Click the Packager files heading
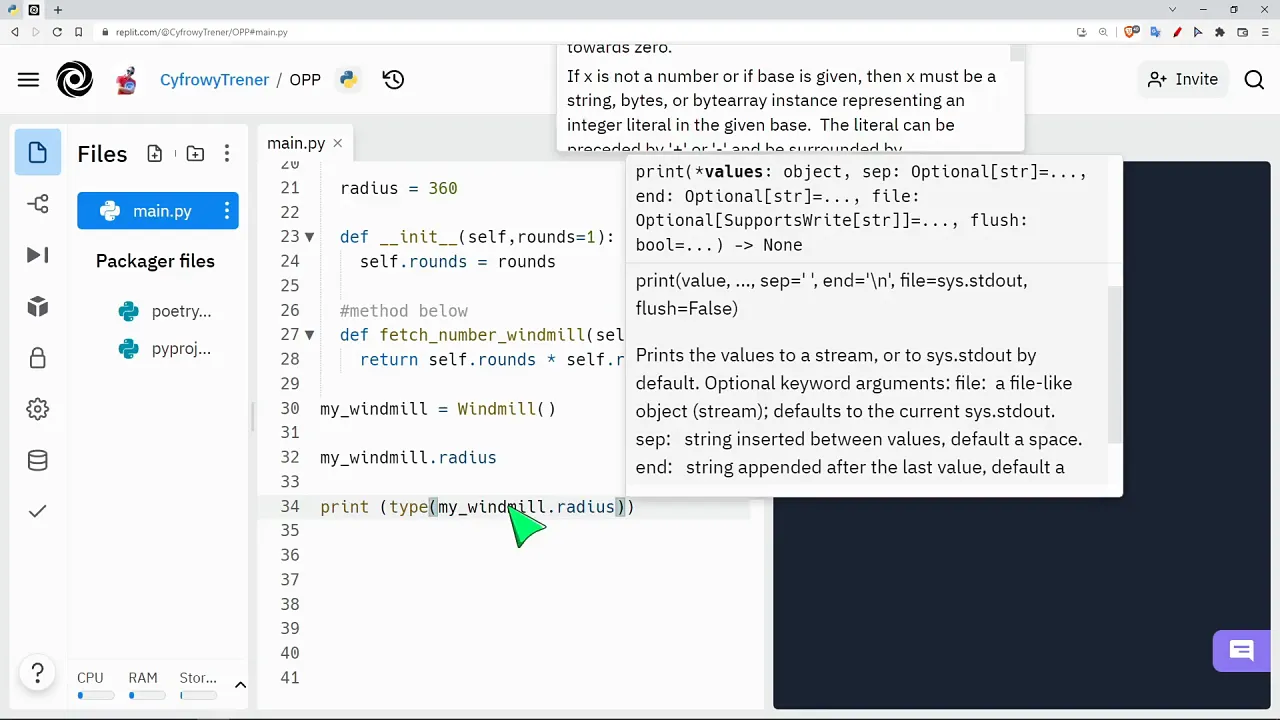This screenshot has width=1280, height=720. pyautogui.click(x=155, y=261)
